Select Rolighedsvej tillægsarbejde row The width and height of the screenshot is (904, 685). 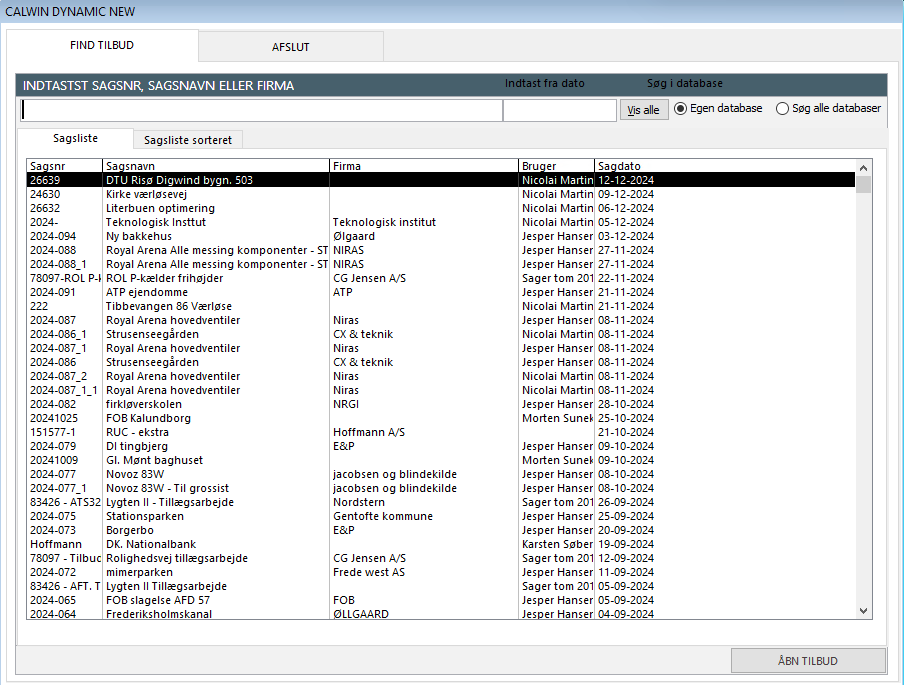point(441,558)
